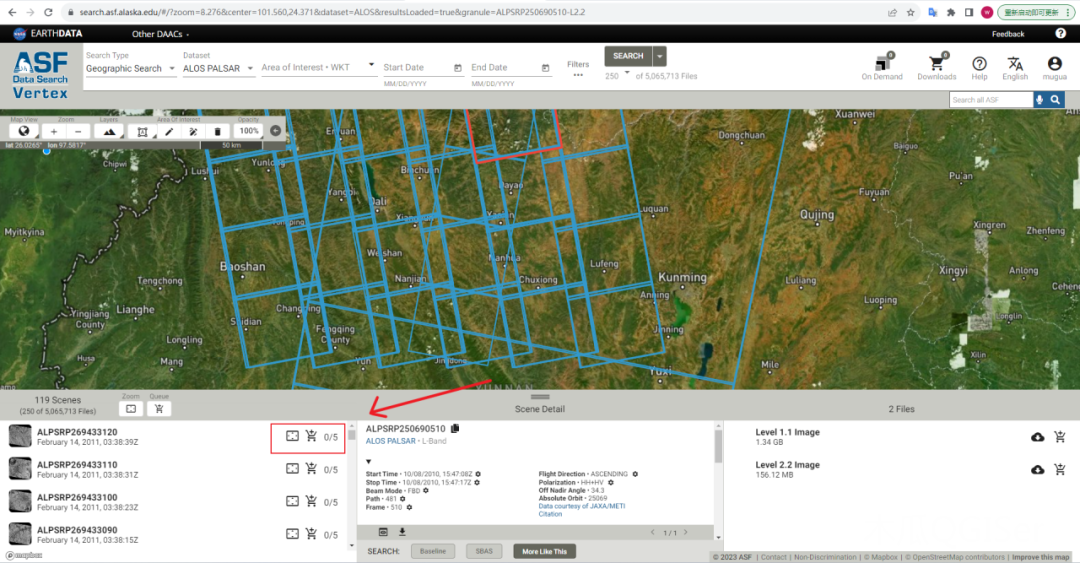Clear the area of interest trash icon
This screenshot has height=563, width=1080.
tap(218, 131)
